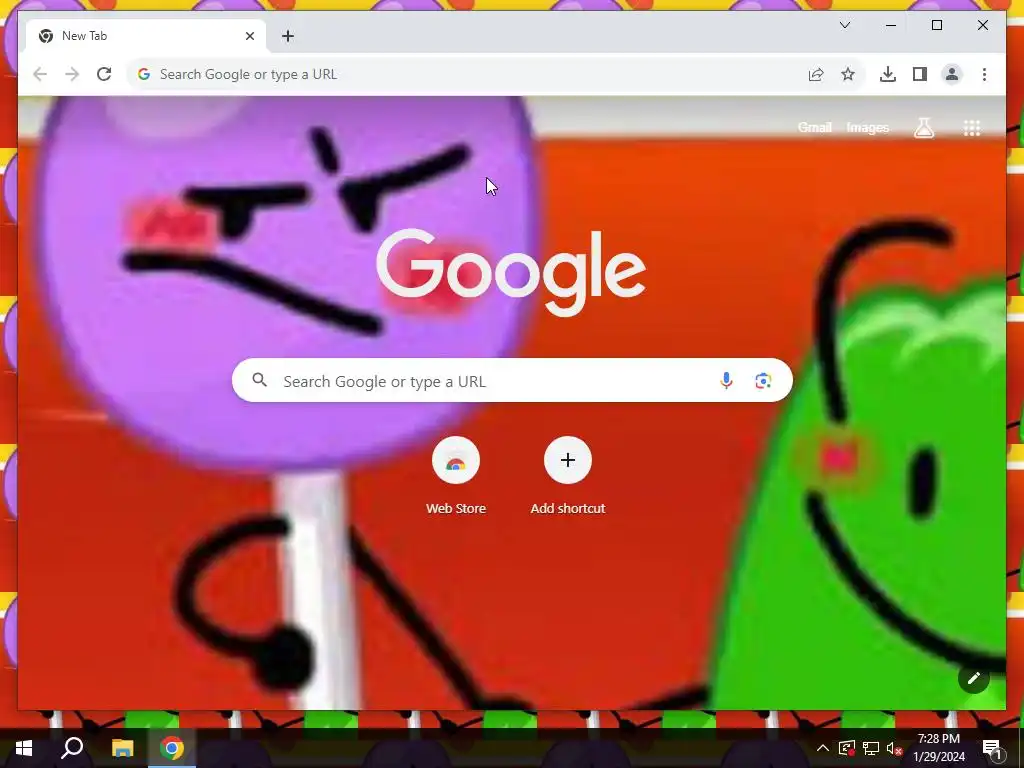The width and height of the screenshot is (1024, 768).
Task: Open Gmail link
Action: [x=814, y=128]
